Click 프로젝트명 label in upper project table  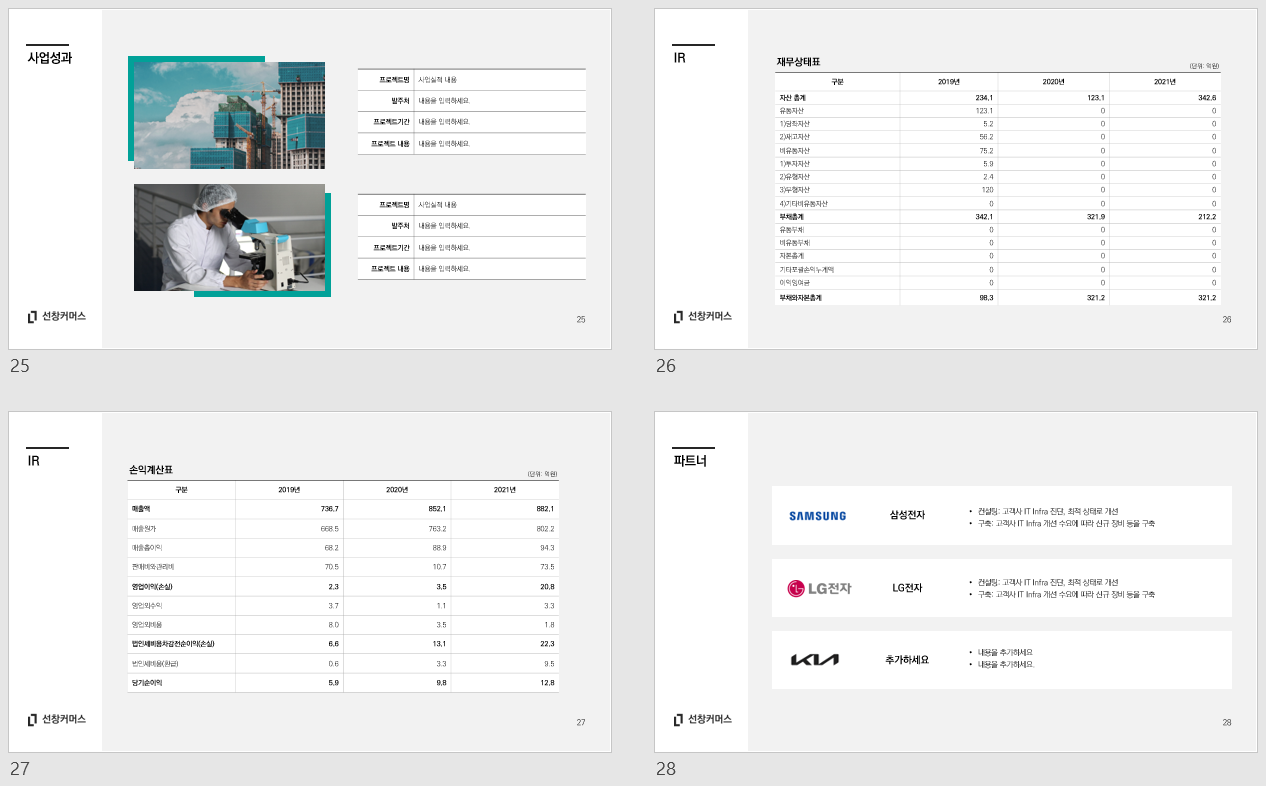click(395, 80)
